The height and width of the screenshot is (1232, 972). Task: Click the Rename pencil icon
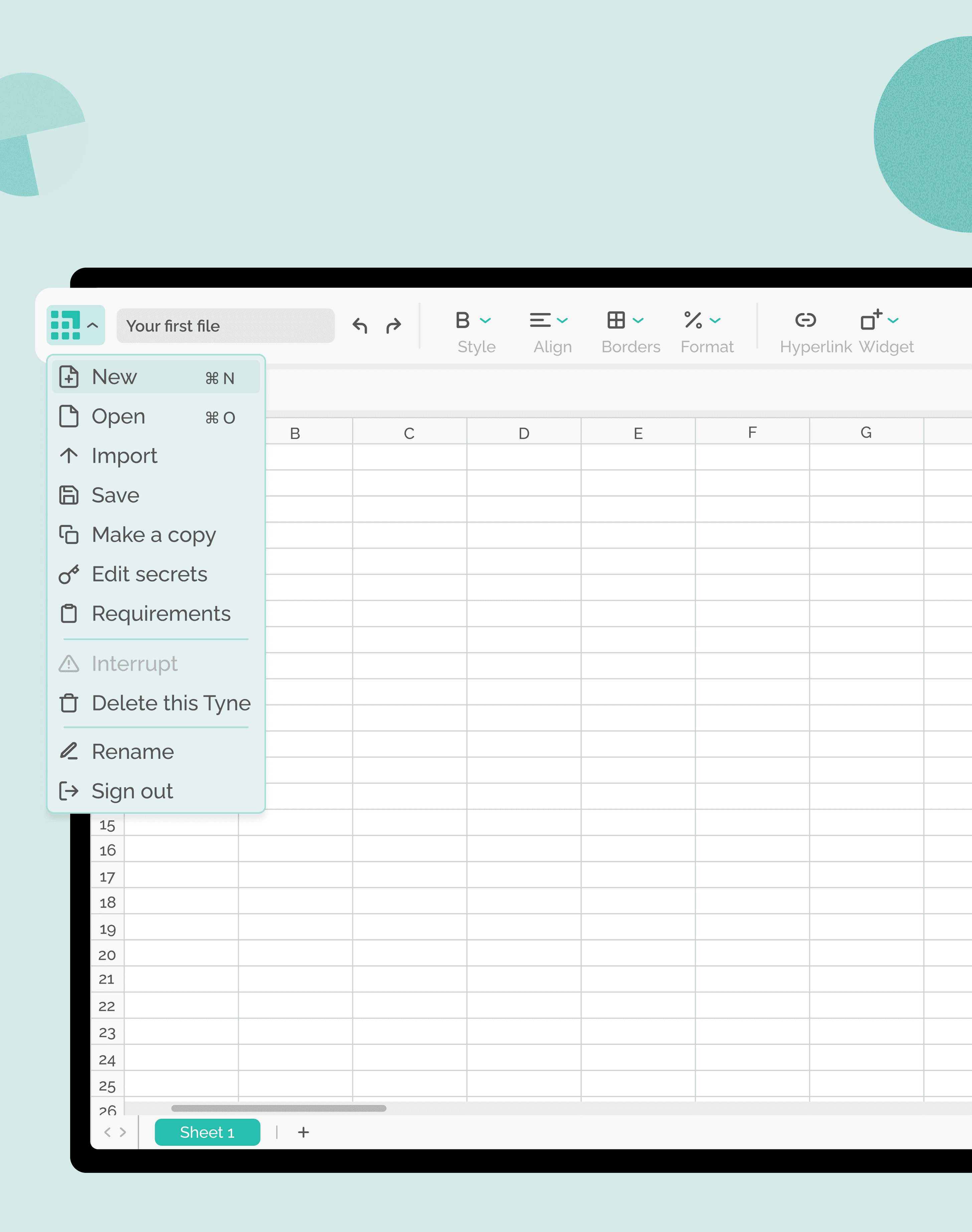[x=69, y=751]
